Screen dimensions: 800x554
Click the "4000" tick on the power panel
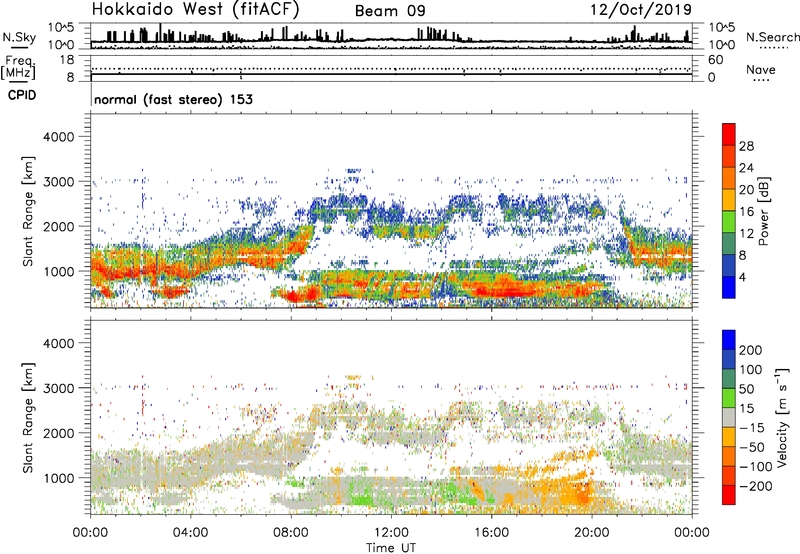59,137
